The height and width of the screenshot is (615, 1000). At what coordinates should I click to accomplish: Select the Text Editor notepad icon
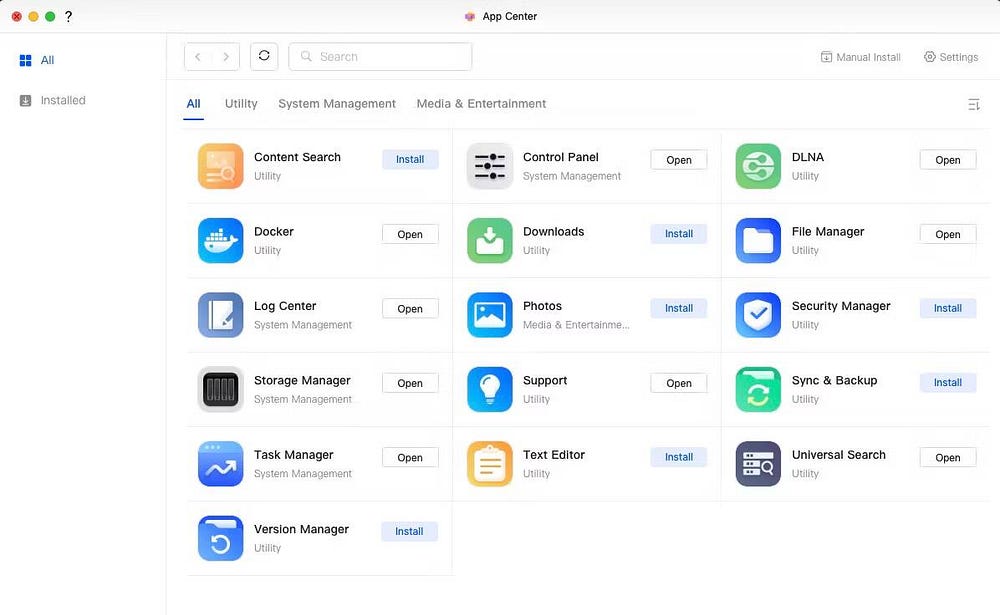coord(490,464)
